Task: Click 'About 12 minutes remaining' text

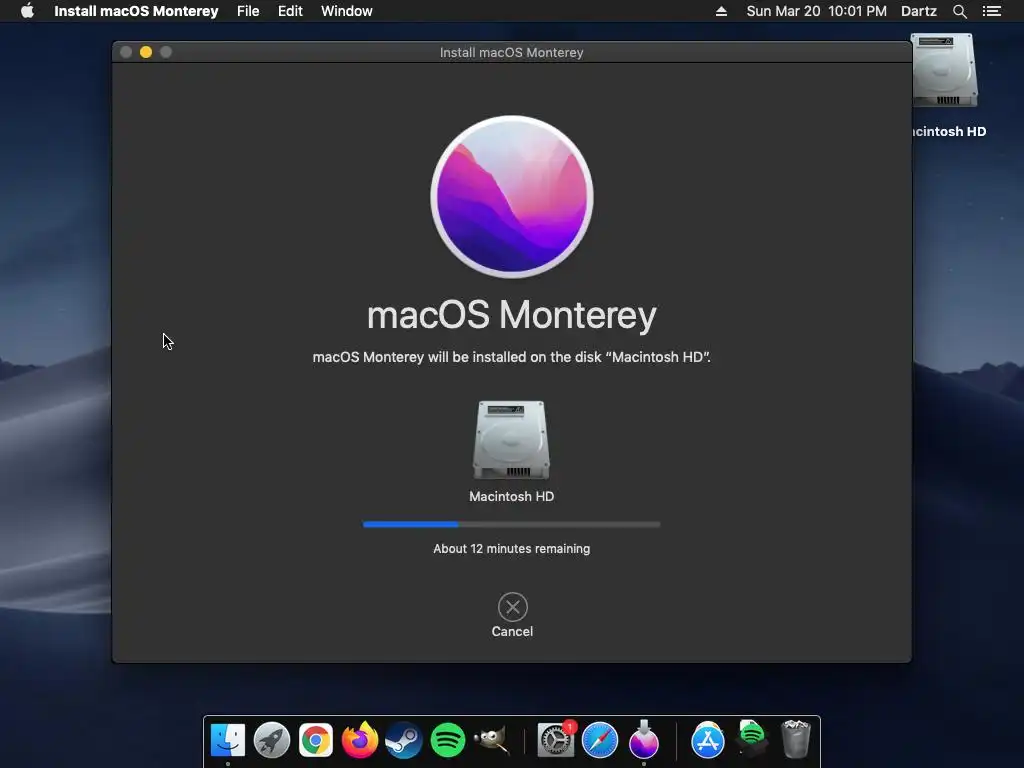Action: (511, 549)
